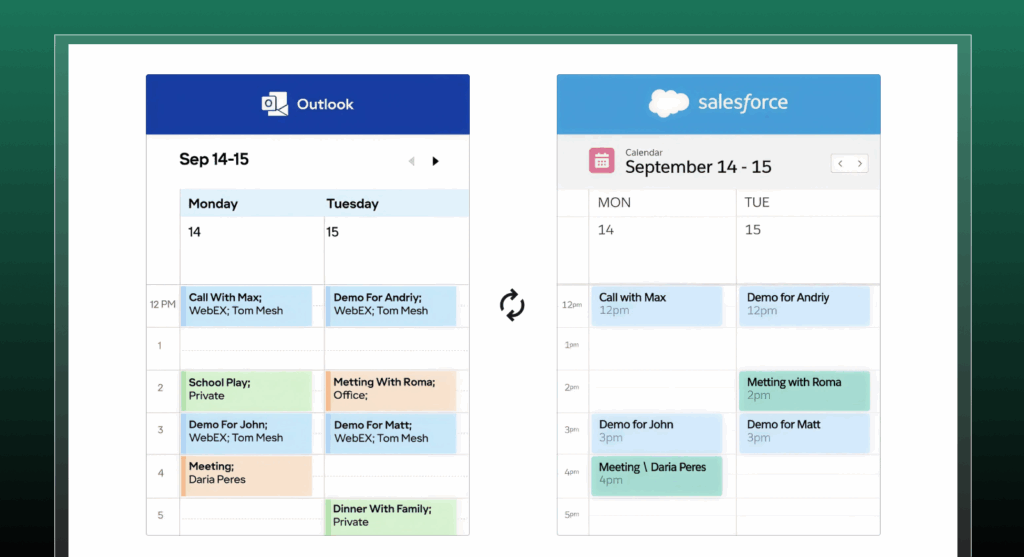
Task: Click Salesforce previous date range chevron
Action: [x=840, y=163]
